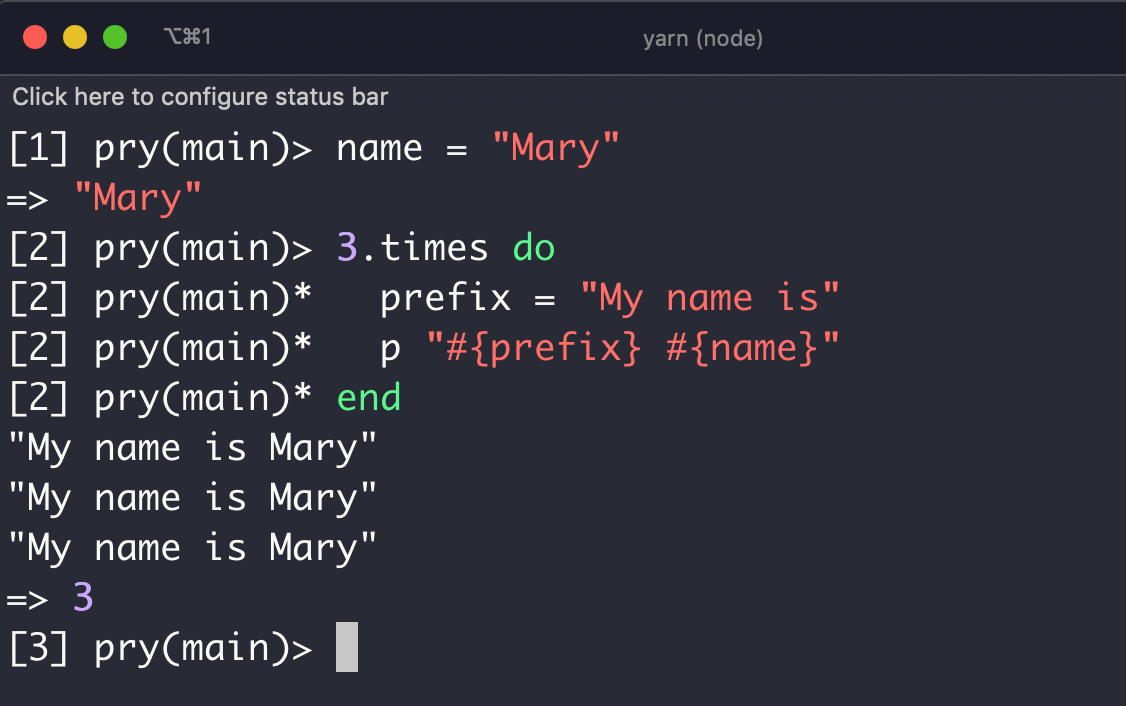1126x706 pixels.
Task: Click the red close button
Action: [x=36, y=36]
